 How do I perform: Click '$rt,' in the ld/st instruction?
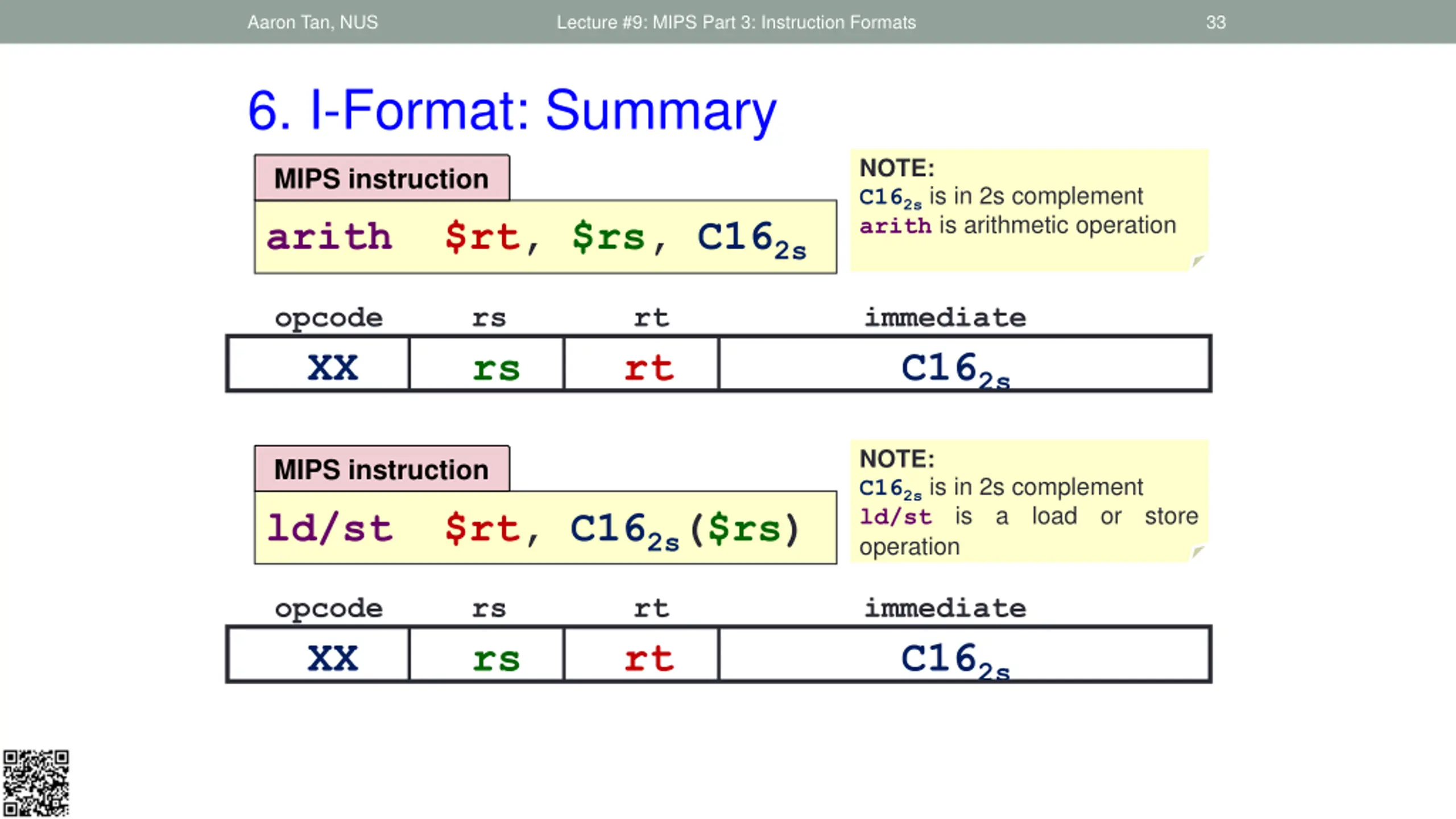coord(491,530)
